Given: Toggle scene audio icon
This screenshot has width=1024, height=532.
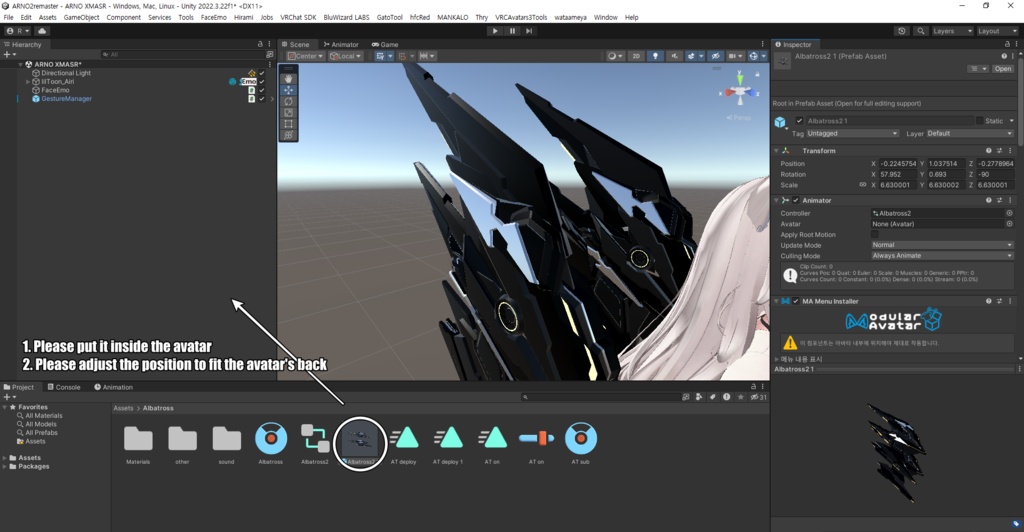Looking at the screenshot, I should [674, 56].
